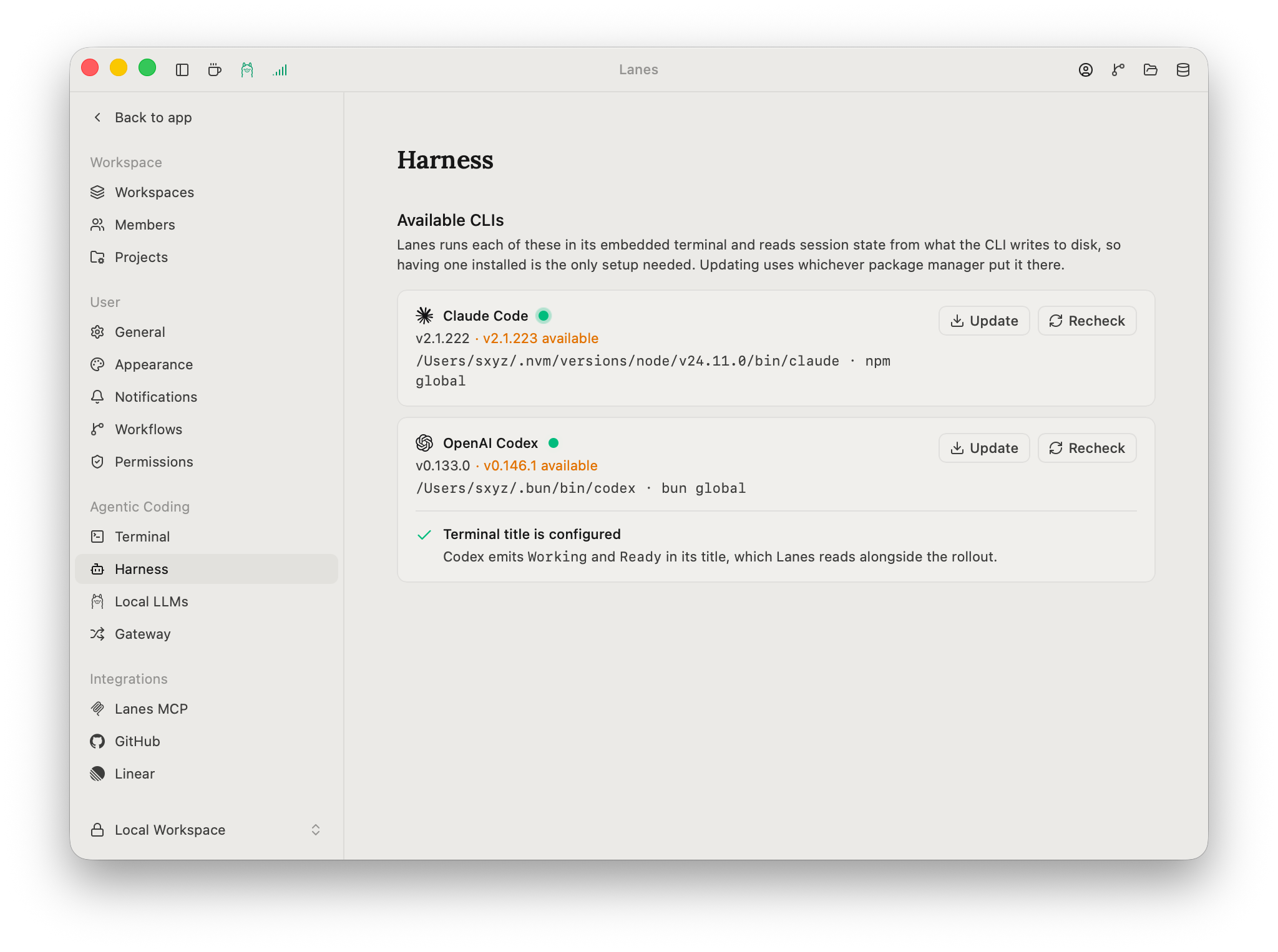This screenshot has width=1278, height=952.
Task: Select the Harness sidebar item
Action: pos(207,569)
